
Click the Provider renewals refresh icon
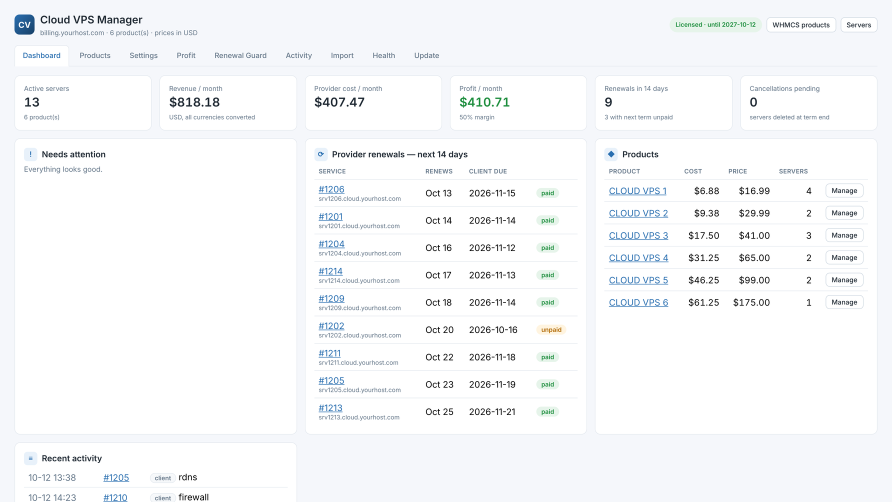click(321, 154)
